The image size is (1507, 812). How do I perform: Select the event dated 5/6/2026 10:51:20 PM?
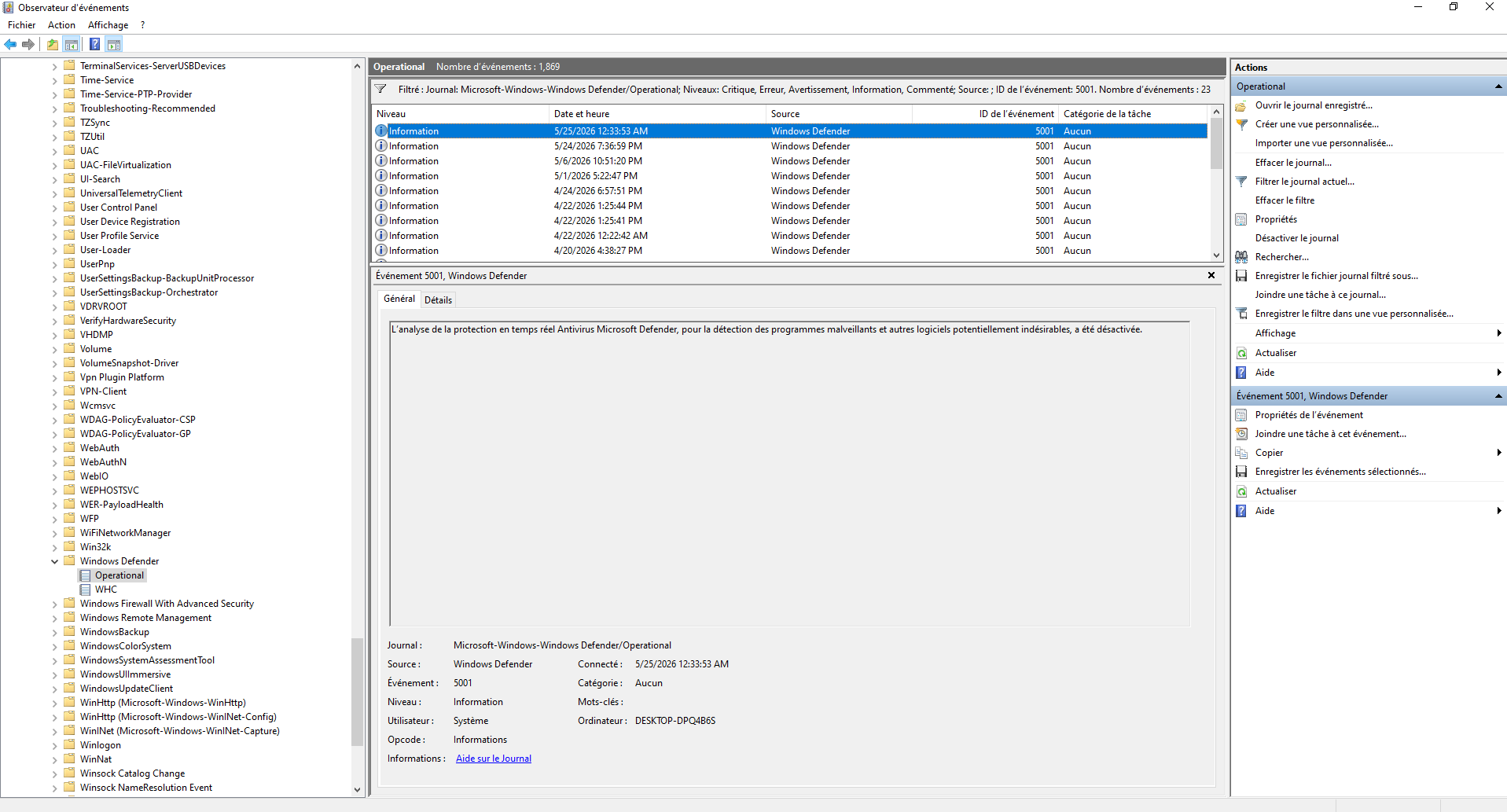tap(790, 161)
